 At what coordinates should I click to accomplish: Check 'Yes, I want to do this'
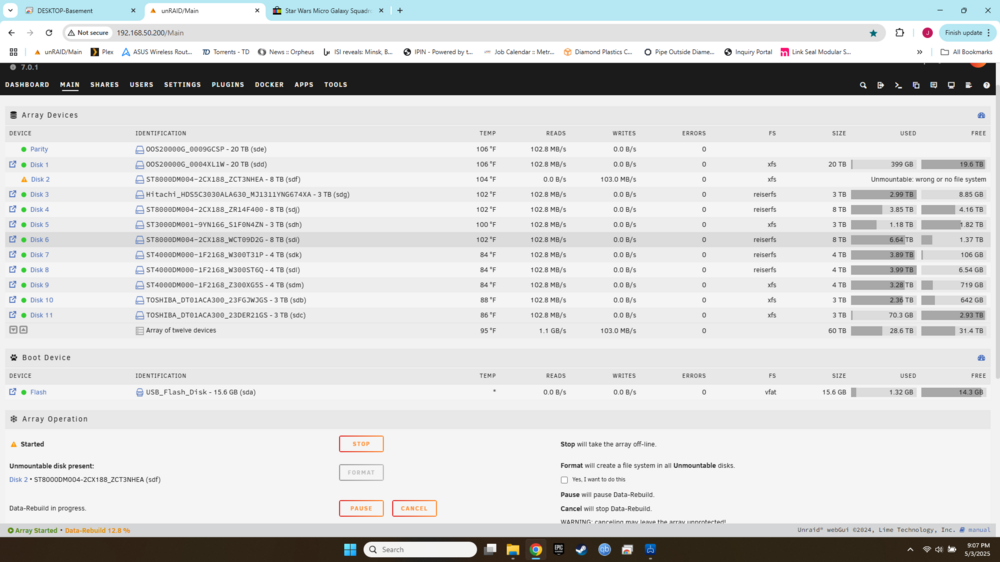(x=564, y=480)
